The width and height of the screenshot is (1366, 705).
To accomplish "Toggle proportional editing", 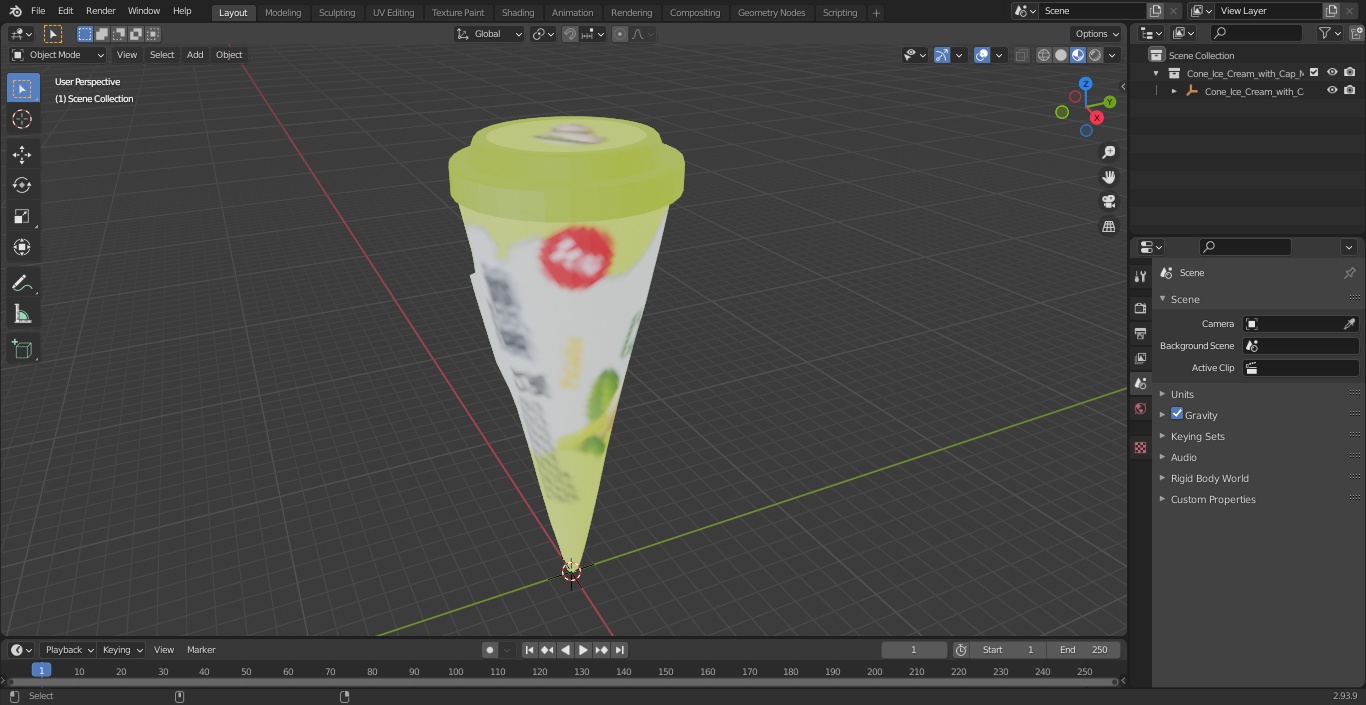I will tap(620, 34).
